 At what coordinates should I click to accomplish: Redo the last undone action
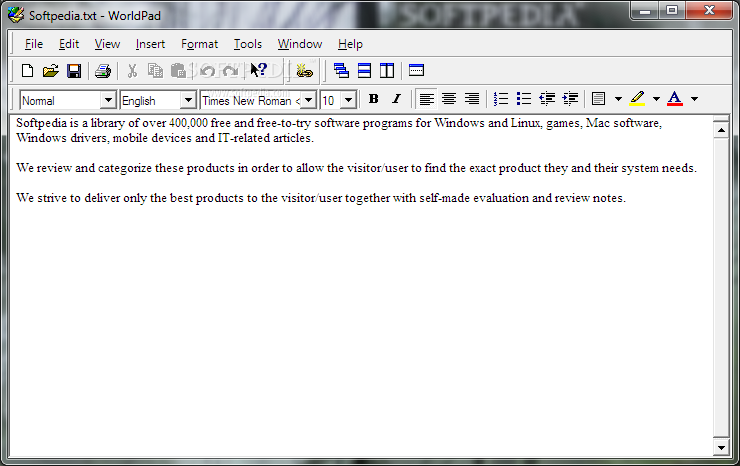coord(230,71)
